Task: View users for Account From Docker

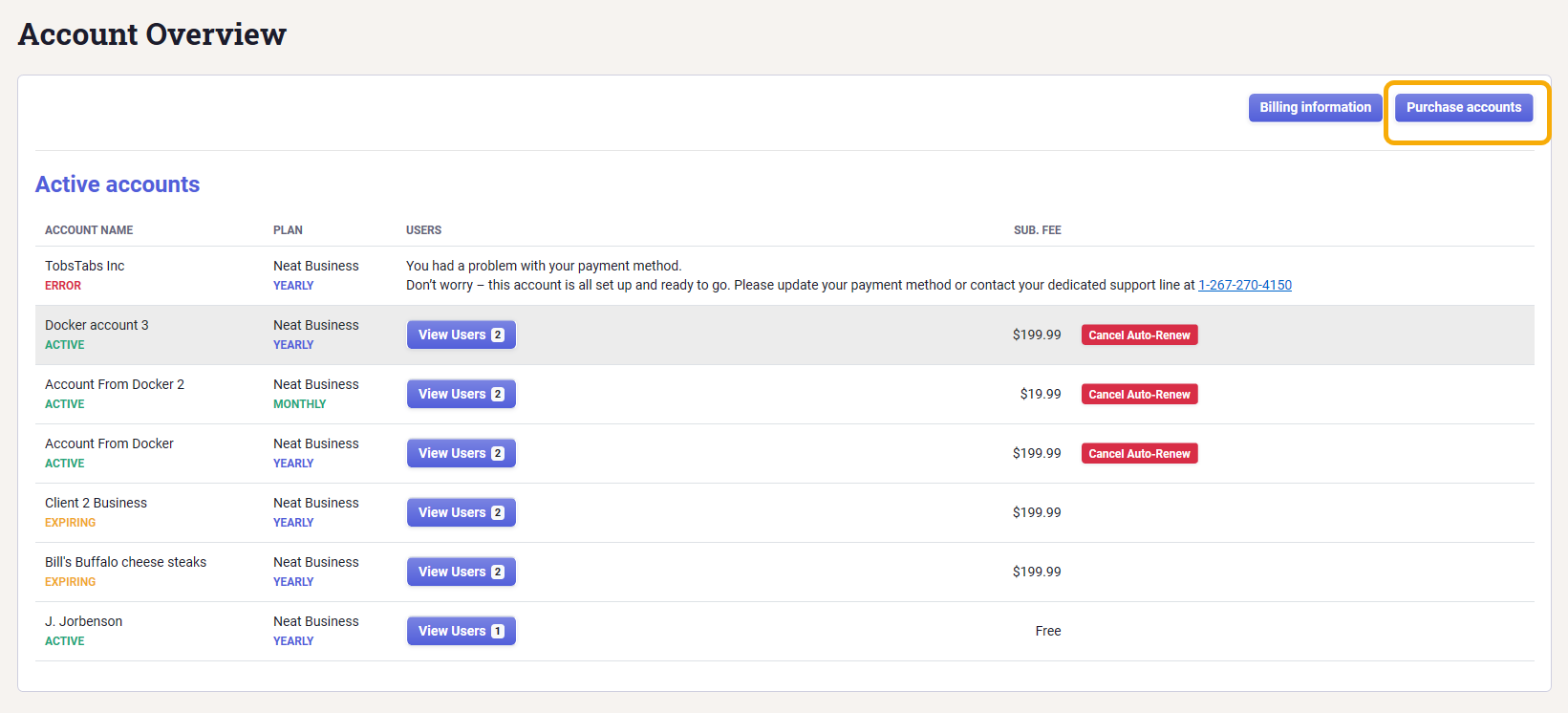Action: [461, 453]
